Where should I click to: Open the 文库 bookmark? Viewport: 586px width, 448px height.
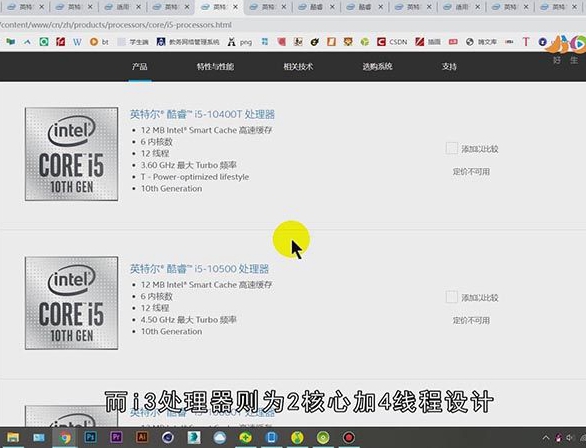[x=481, y=42]
